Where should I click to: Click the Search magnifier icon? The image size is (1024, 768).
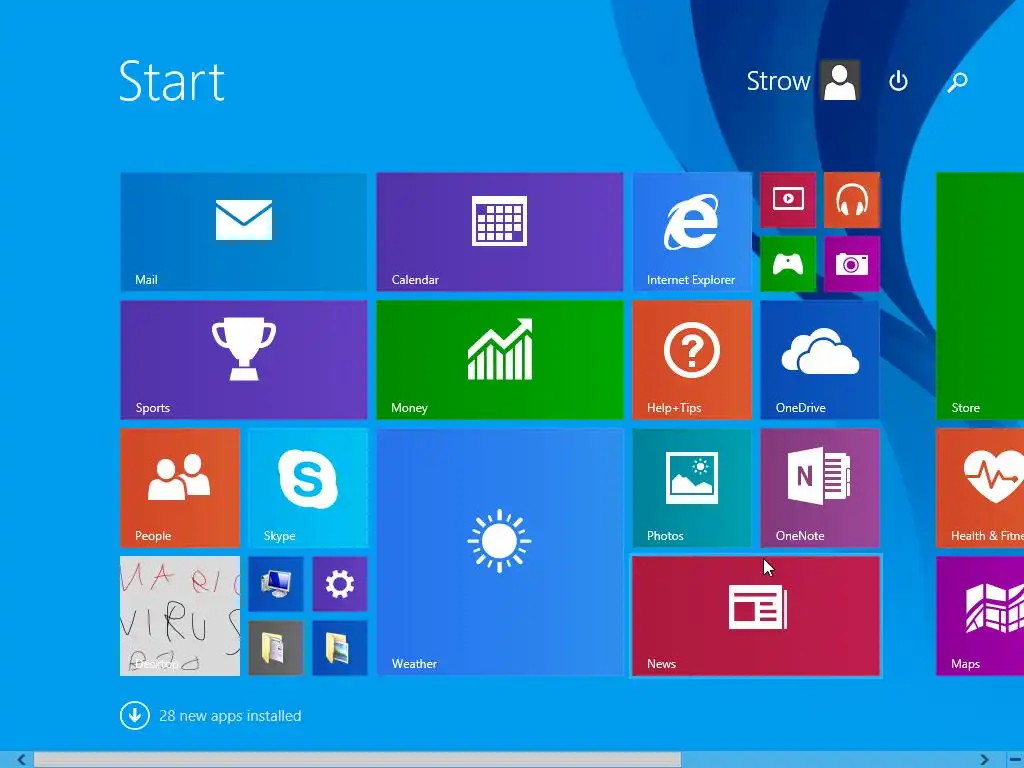[957, 82]
